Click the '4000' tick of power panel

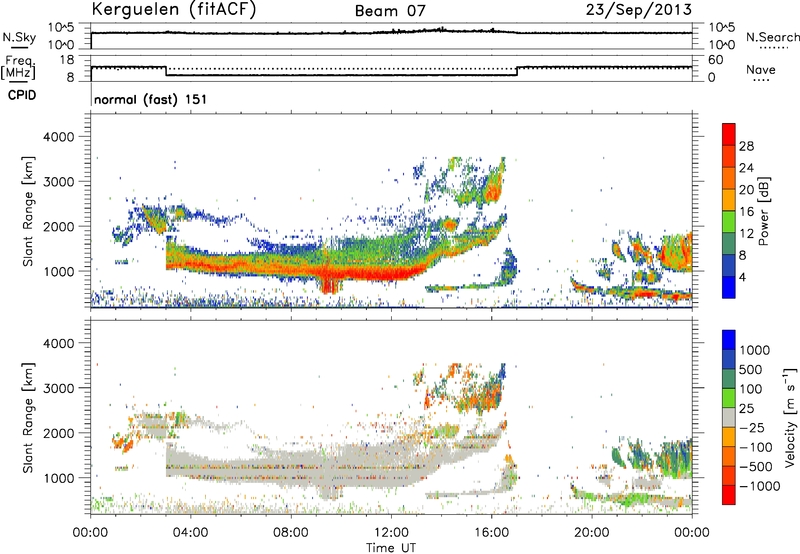tap(58, 137)
